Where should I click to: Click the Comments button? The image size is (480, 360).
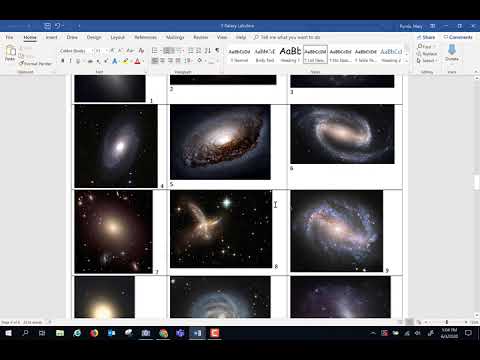[458, 37]
